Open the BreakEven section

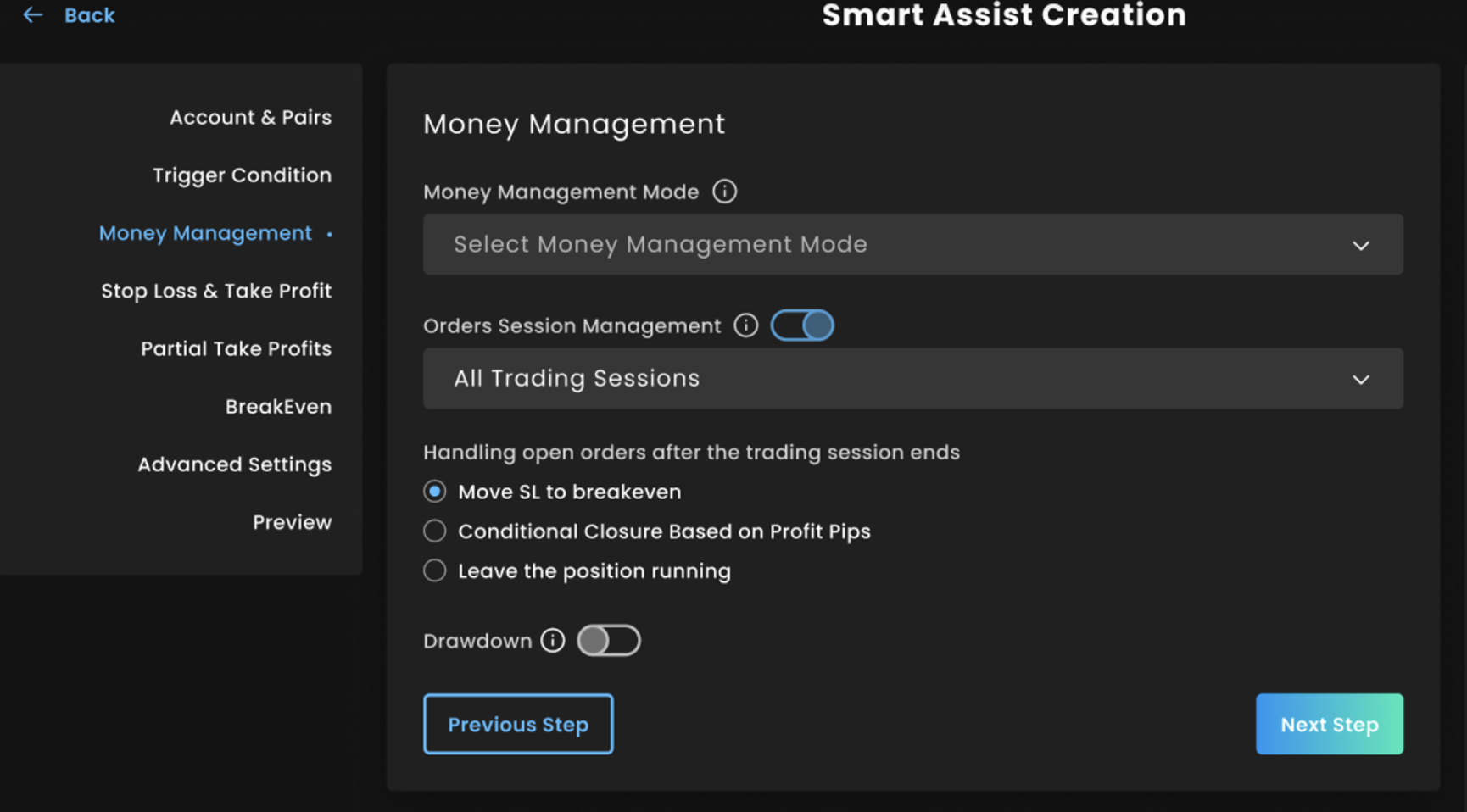tap(278, 407)
